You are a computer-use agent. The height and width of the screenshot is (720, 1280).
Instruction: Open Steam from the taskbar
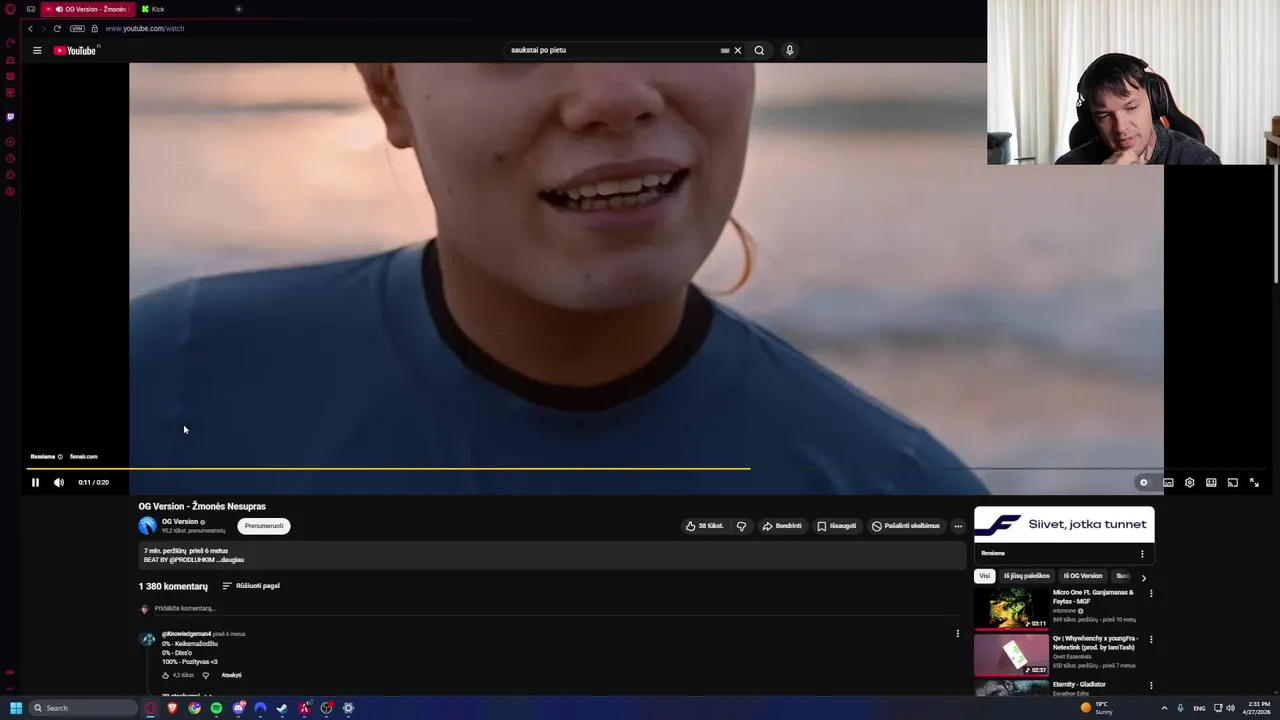(x=282, y=708)
